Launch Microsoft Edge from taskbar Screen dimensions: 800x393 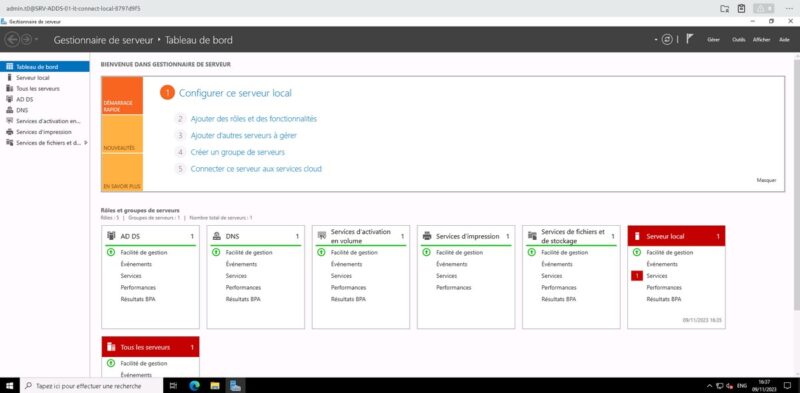[194, 385]
